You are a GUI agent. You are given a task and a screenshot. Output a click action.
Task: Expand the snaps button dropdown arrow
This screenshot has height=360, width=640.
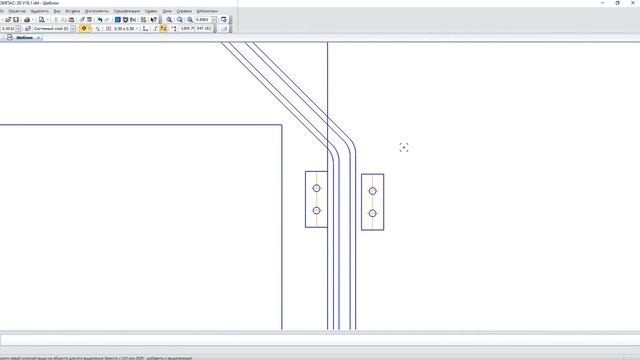click(89, 29)
